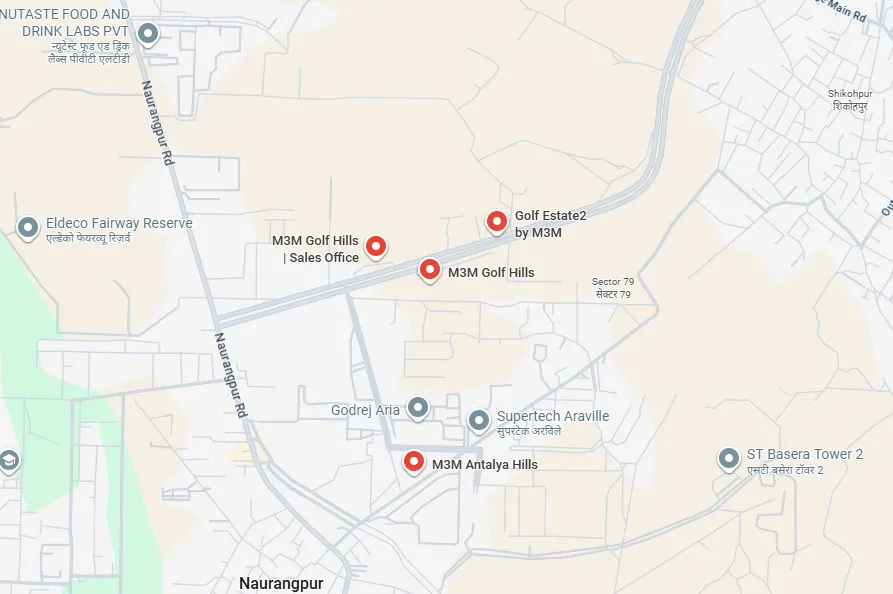Click the upper Naurangpur Rd road label
Screen dimensions: 893x594
(157, 123)
